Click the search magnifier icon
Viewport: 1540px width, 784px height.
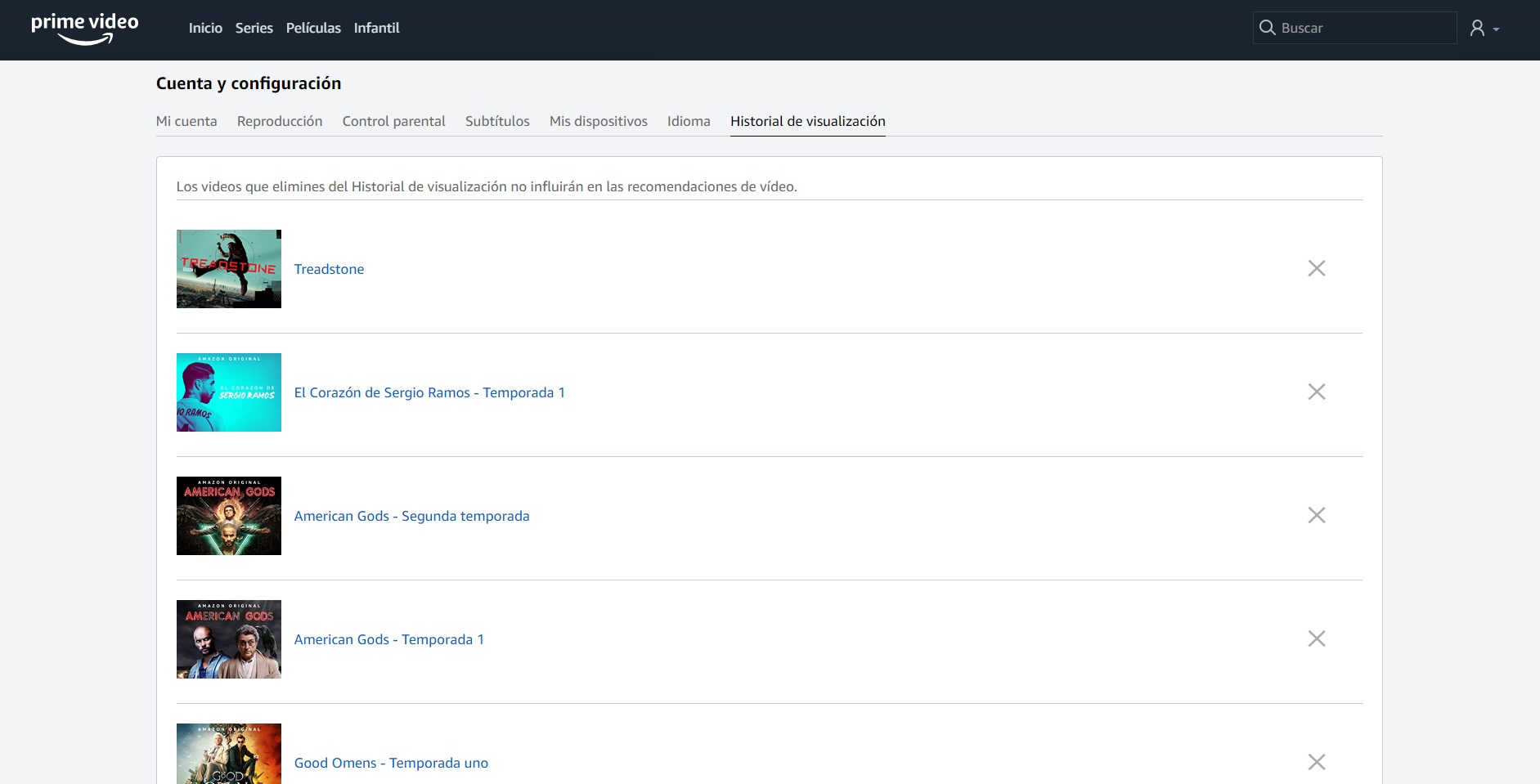pyautogui.click(x=1267, y=28)
